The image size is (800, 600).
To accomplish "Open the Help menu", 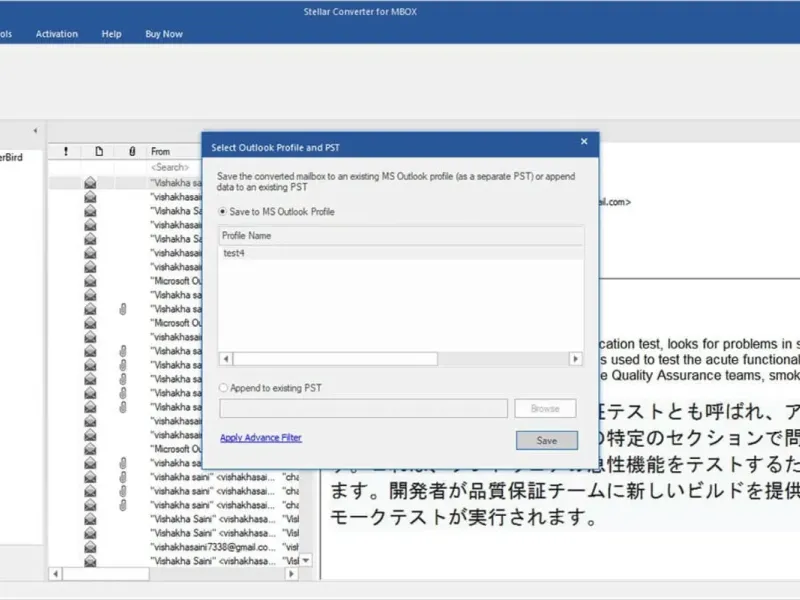I will pos(111,34).
